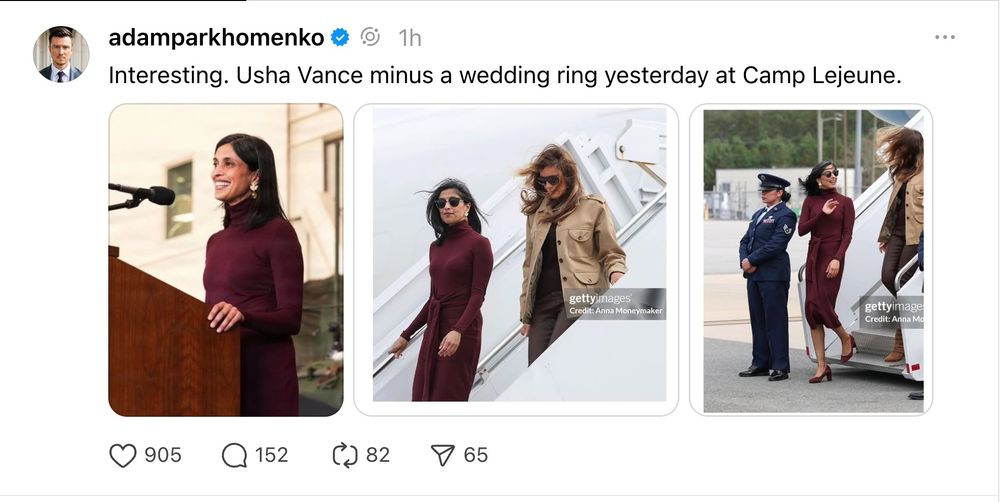This screenshot has height=502, width=1000.
Task: Share the post using the paper plane icon
Action: pos(442,456)
